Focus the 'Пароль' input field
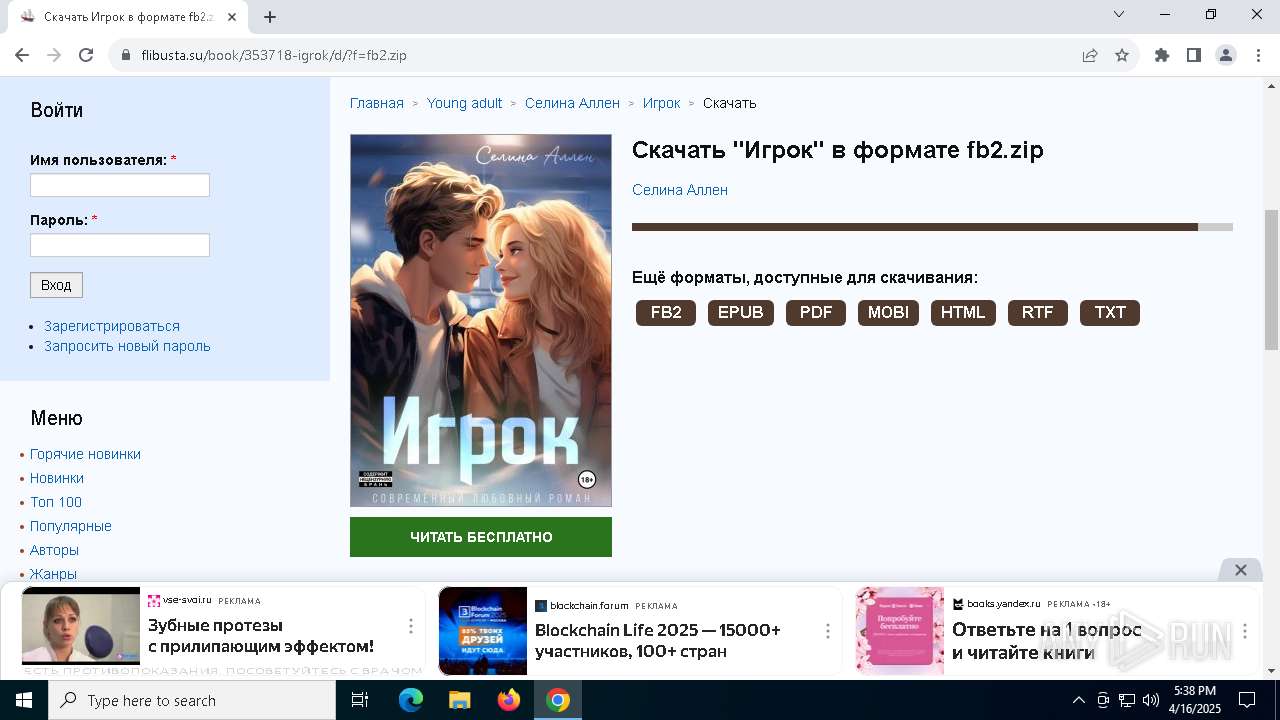Screen dimensions: 1280x720 (x=120, y=245)
